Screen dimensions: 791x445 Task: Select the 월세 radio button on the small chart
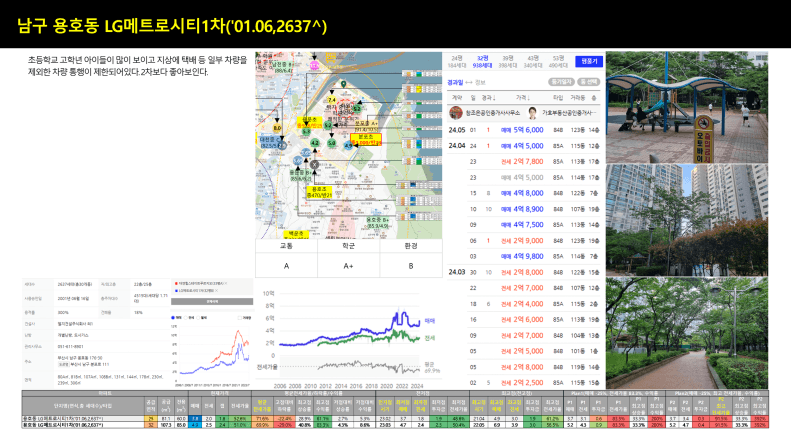[x=198, y=317]
